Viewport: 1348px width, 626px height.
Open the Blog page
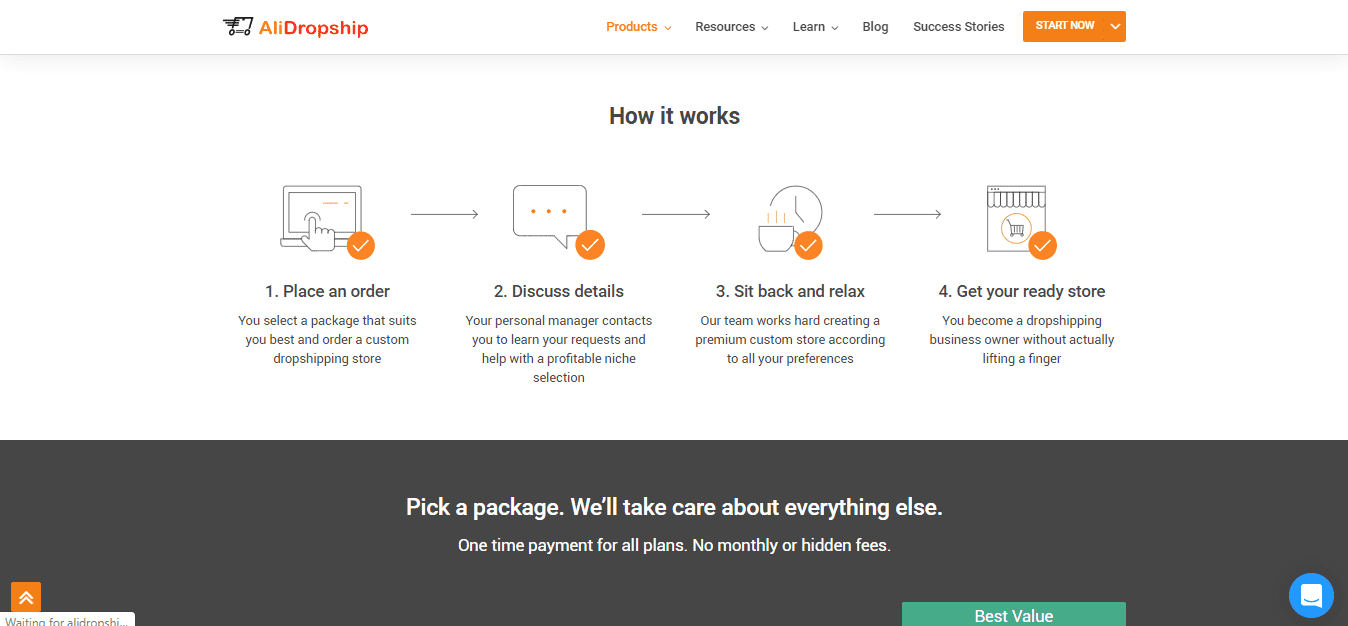tap(875, 27)
